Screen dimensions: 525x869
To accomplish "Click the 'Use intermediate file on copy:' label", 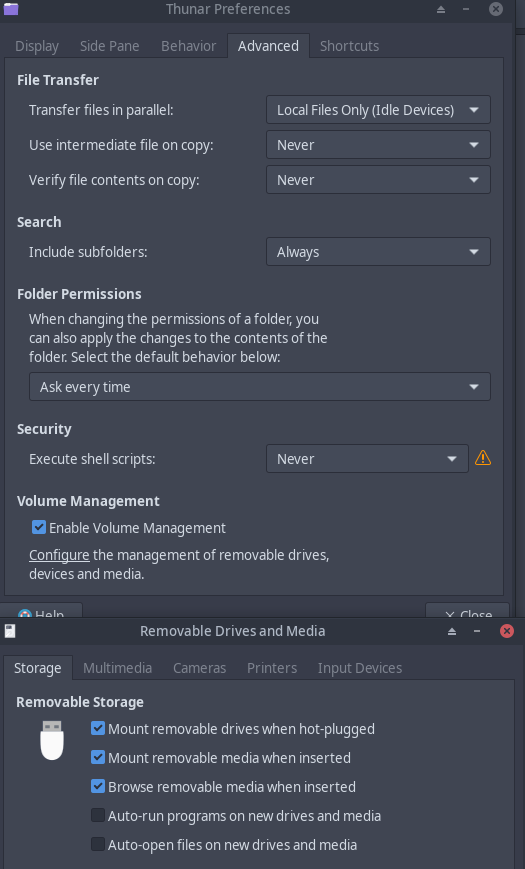I will 121,145.
